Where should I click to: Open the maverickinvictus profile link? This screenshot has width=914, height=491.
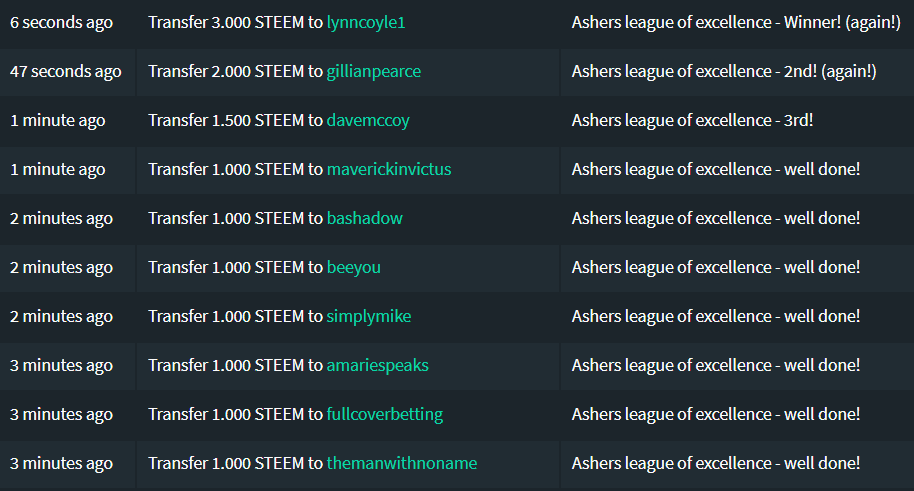coord(389,170)
